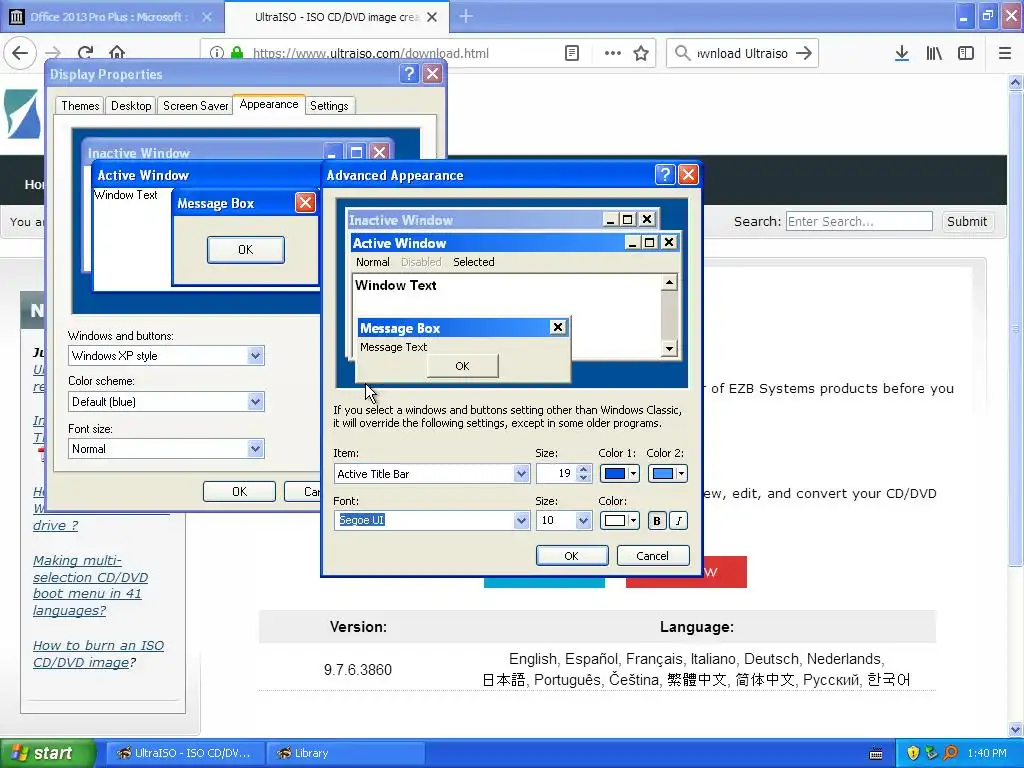Switch to the Desktop tab

coord(131,106)
